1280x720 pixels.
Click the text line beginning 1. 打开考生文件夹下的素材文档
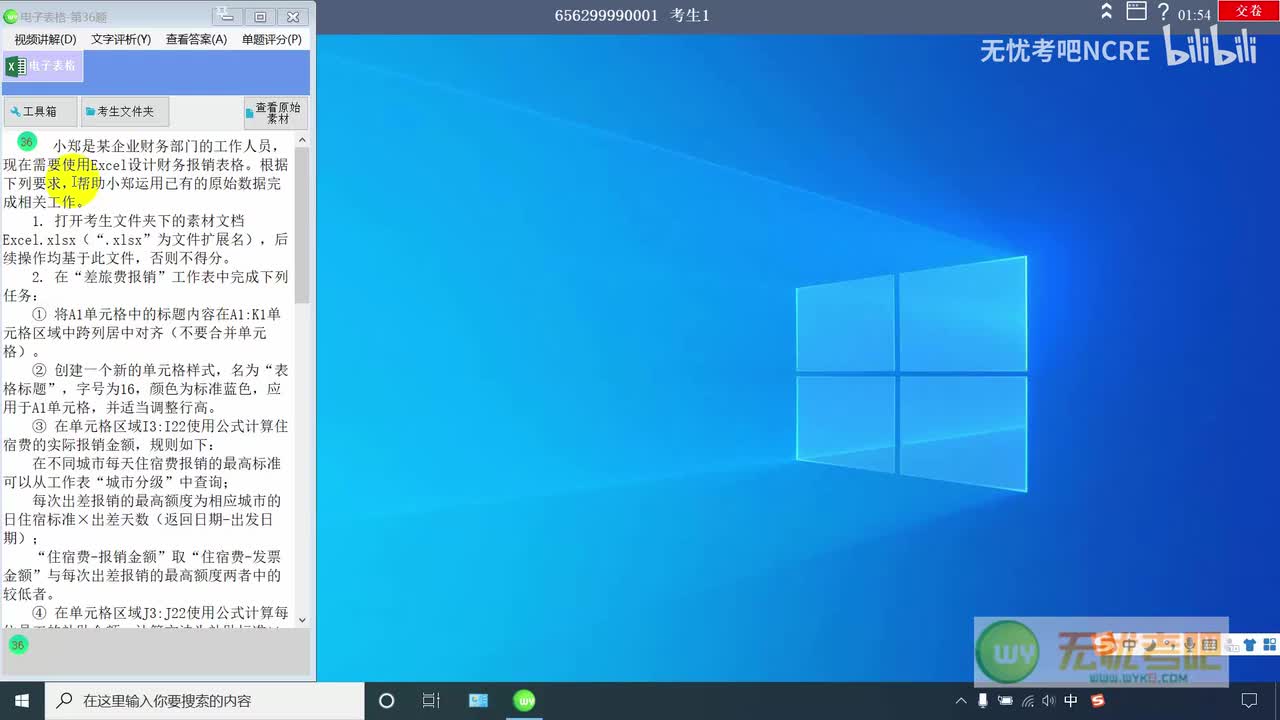[138, 221]
